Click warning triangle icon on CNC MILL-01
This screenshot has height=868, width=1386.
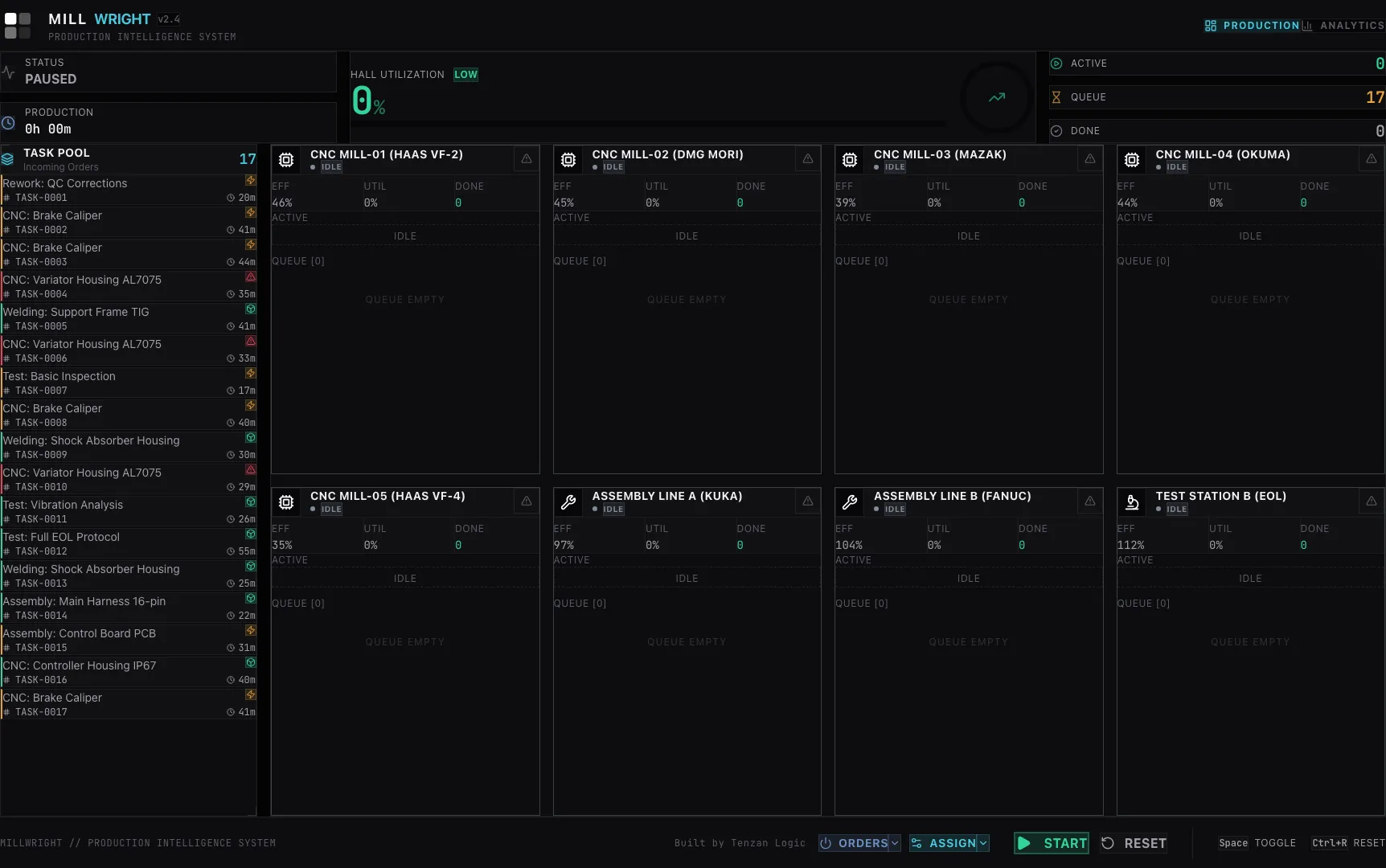527,159
